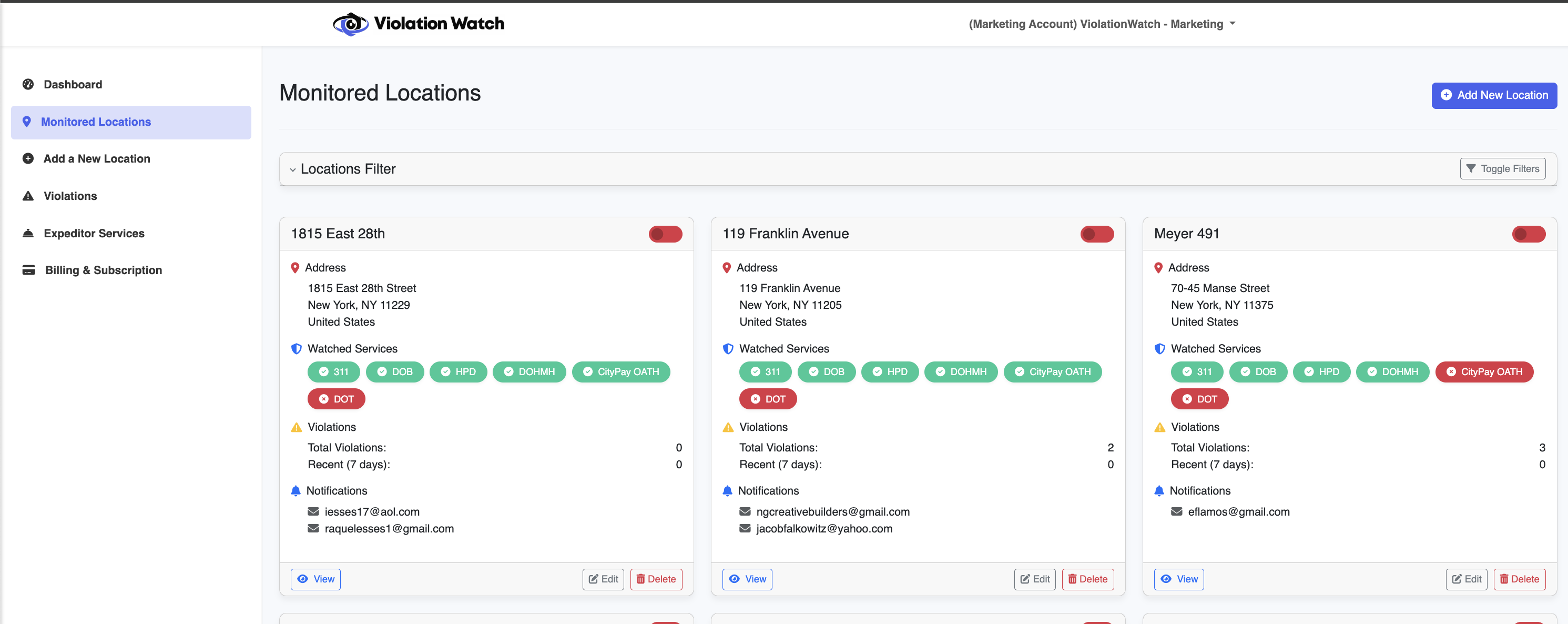This screenshot has height=624, width=1568.
Task: Click the 70-45 Manse Street address line
Action: 1220,288
